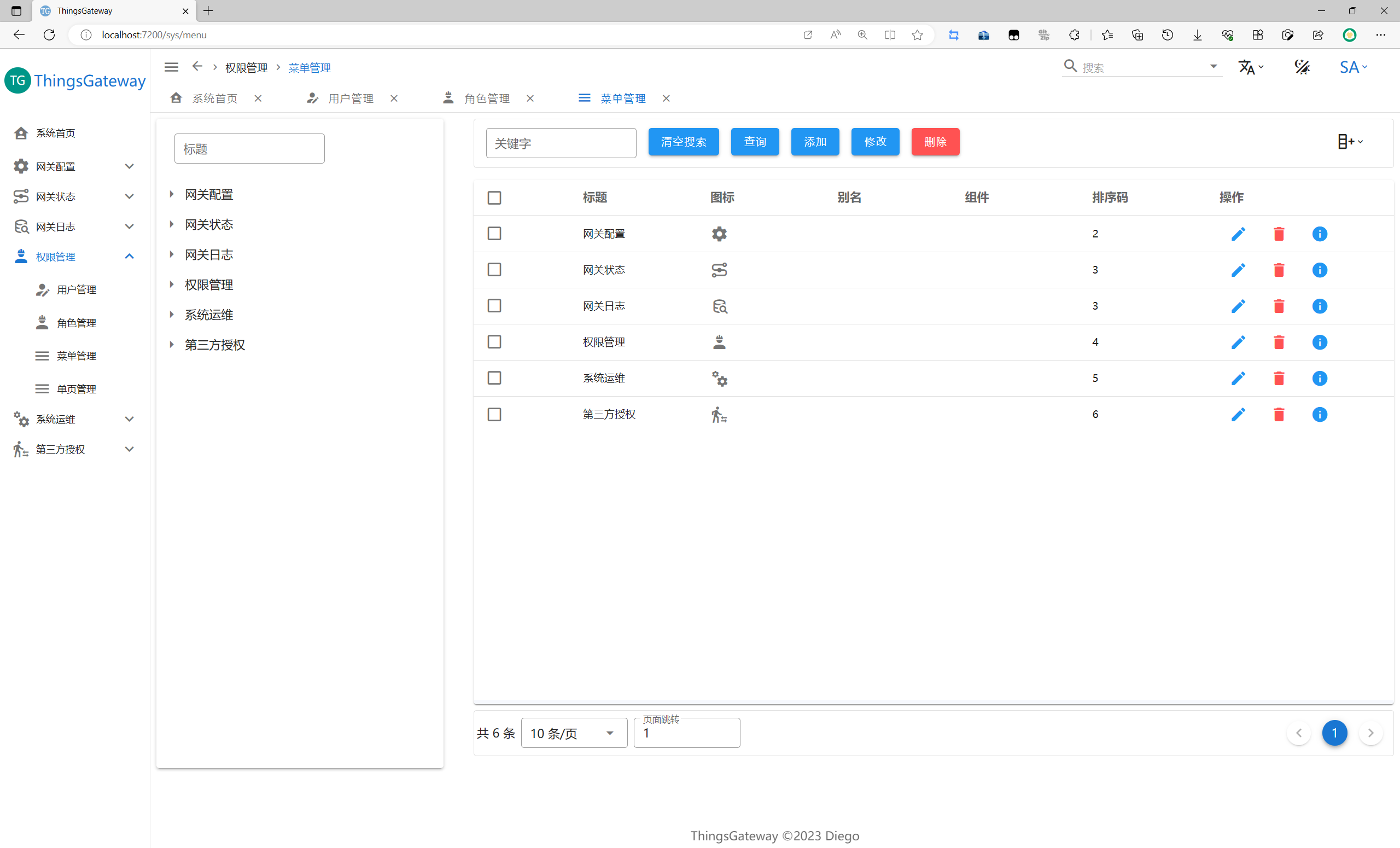Screen dimensions: 1400x848
Task: Click the 添加 button
Action: click(814, 142)
